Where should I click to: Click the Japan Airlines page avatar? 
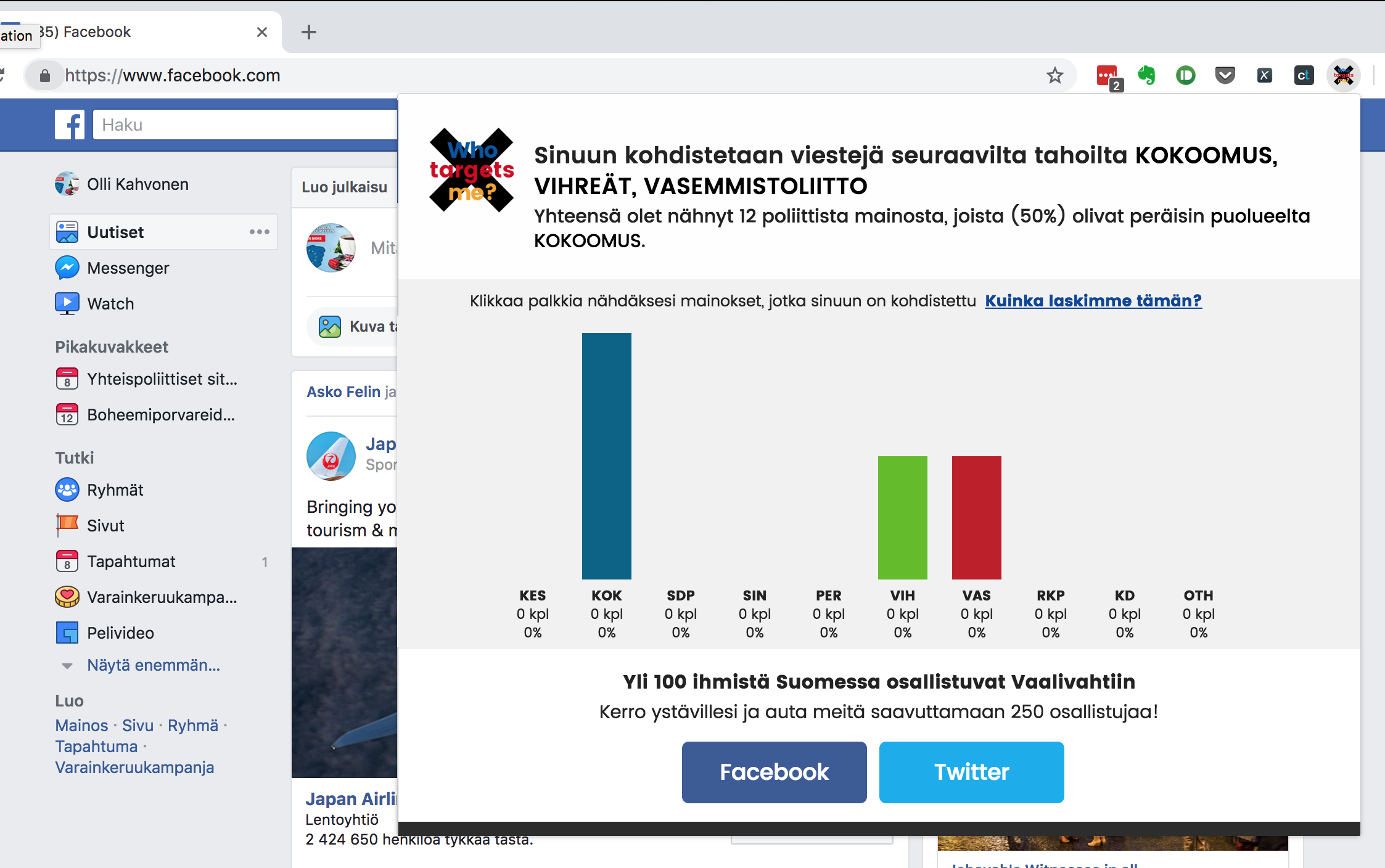[331, 456]
